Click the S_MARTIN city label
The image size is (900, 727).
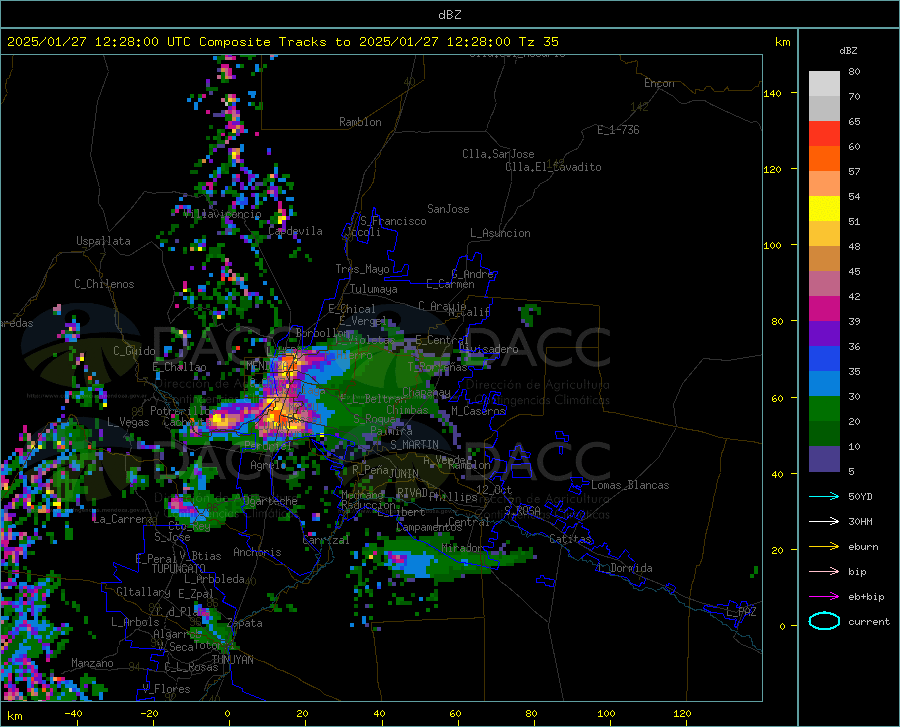414,445
